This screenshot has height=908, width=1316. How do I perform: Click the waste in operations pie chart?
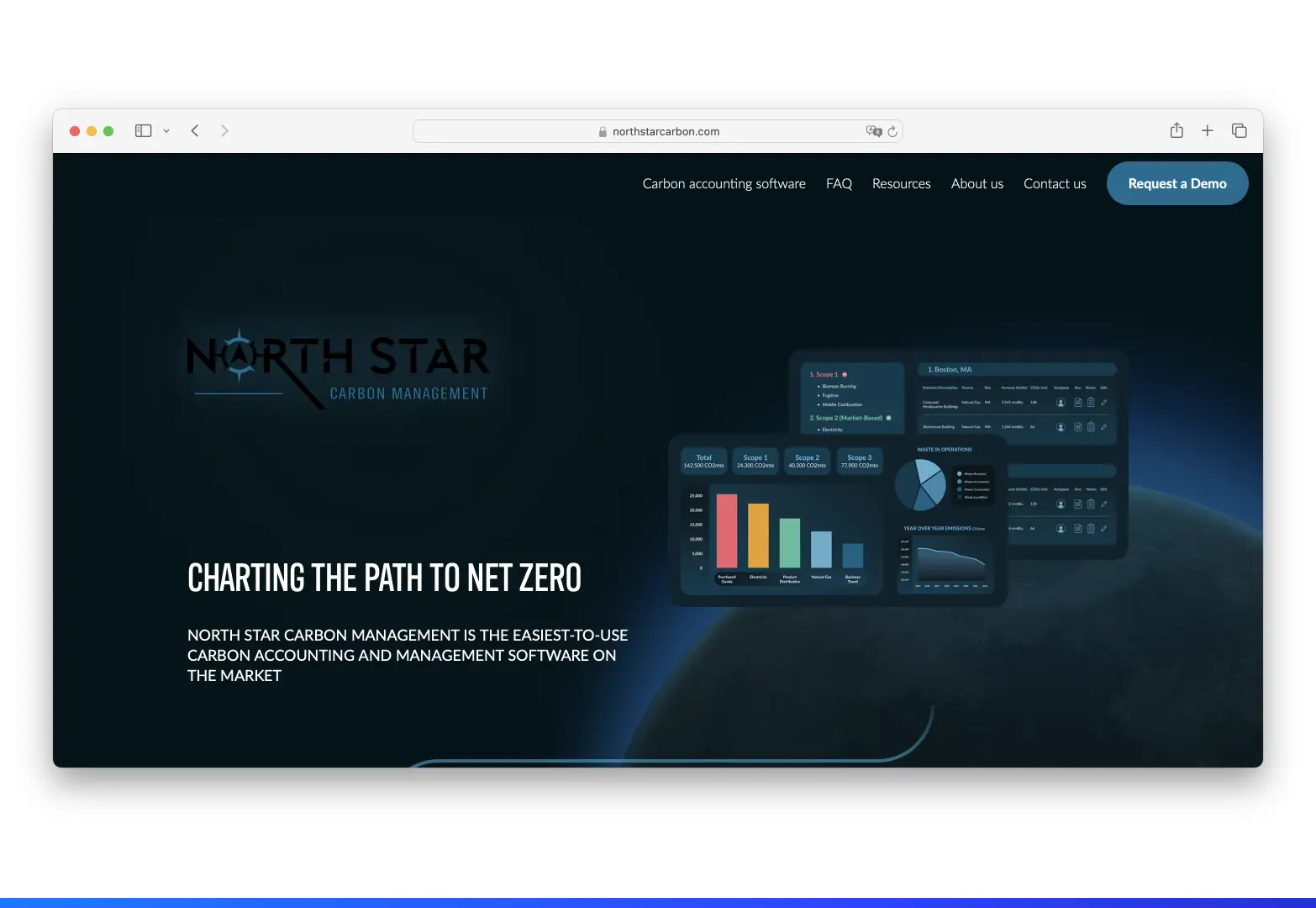pyautogui.click(x=920, y=485)
